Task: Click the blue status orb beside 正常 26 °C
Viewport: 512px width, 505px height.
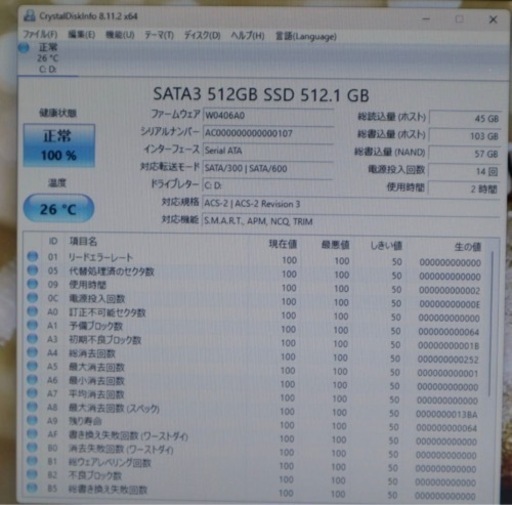Action: pyautogui.click(x=24, y=48)
